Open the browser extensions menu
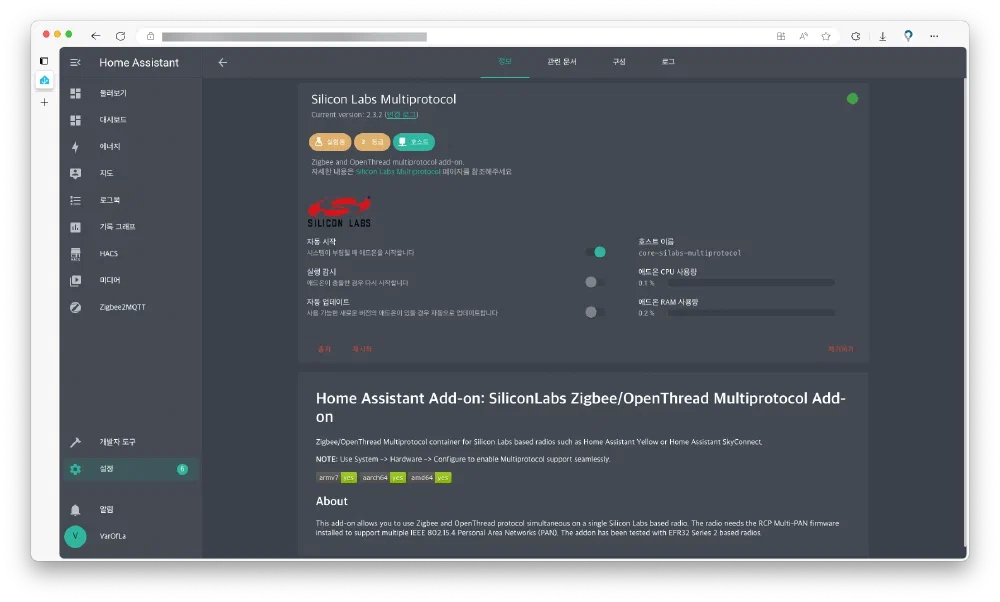 click(x=856, y=36)
